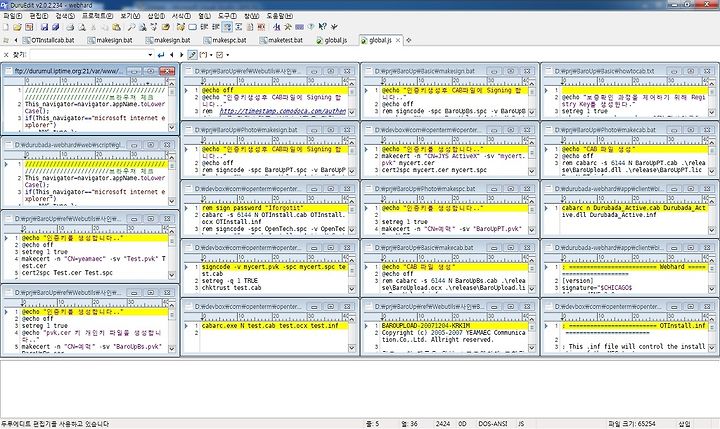This screenshot has height=429, width=720.
Task: Click the line 'chktrust test.cab'
Action: pos(231,288)
